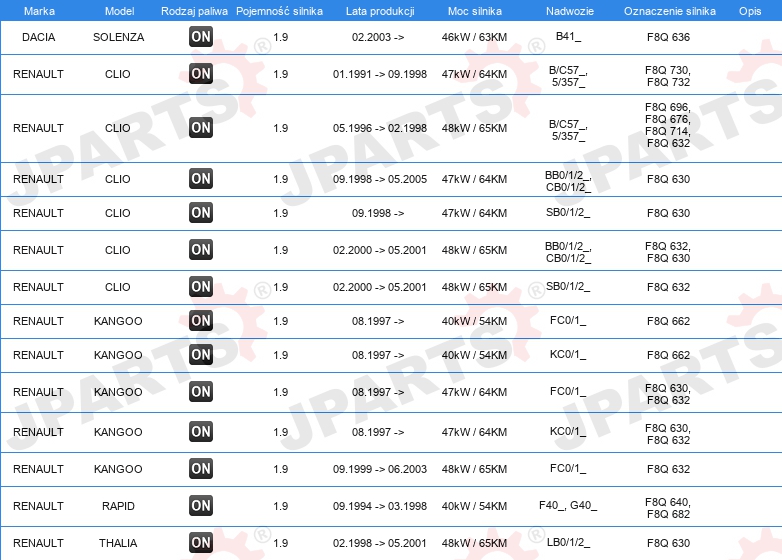
Task: Click the ON badge in the Renault Thalia row
Action: [201, 543]
